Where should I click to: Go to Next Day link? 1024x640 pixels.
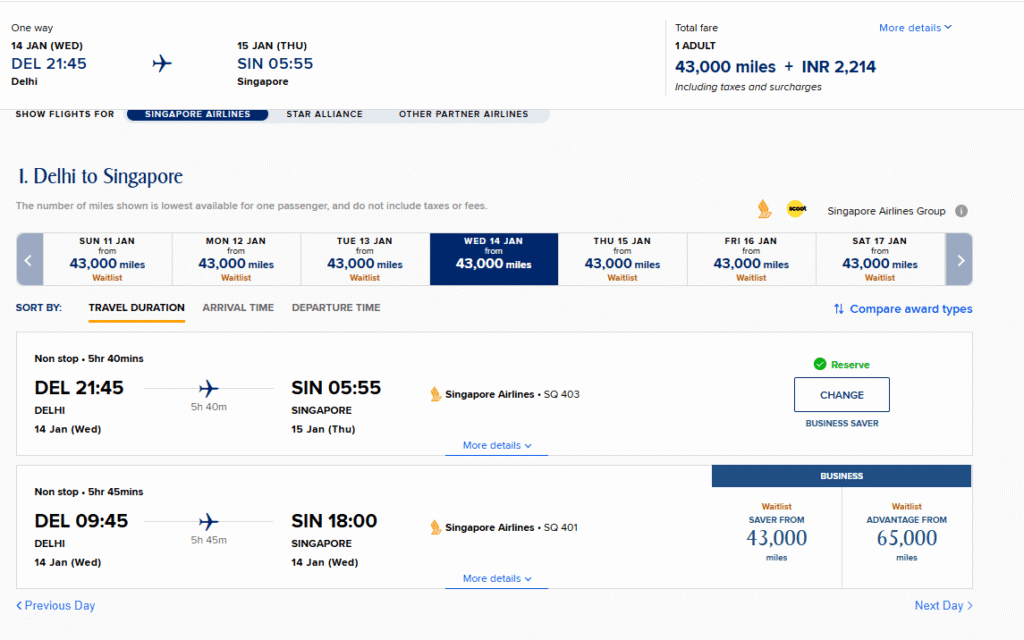tap(943, 606)
